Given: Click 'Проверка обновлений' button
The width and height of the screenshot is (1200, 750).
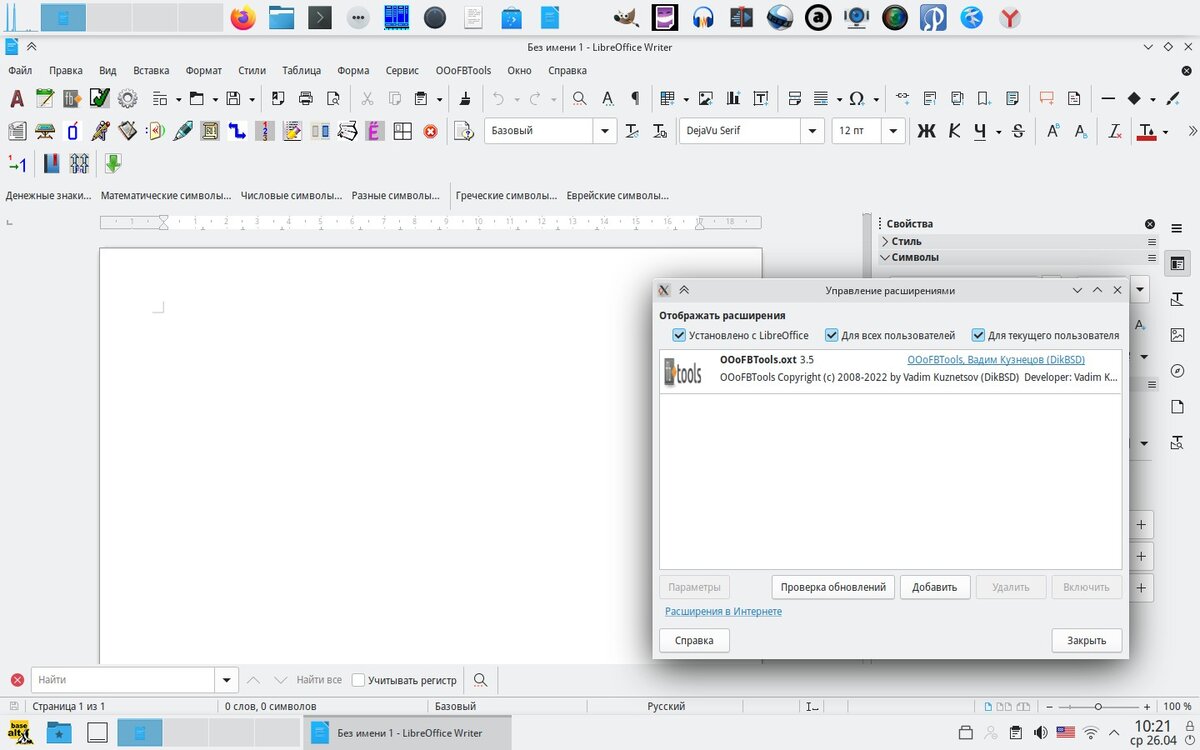Looking at the screenshot, I should pos(833,587).
